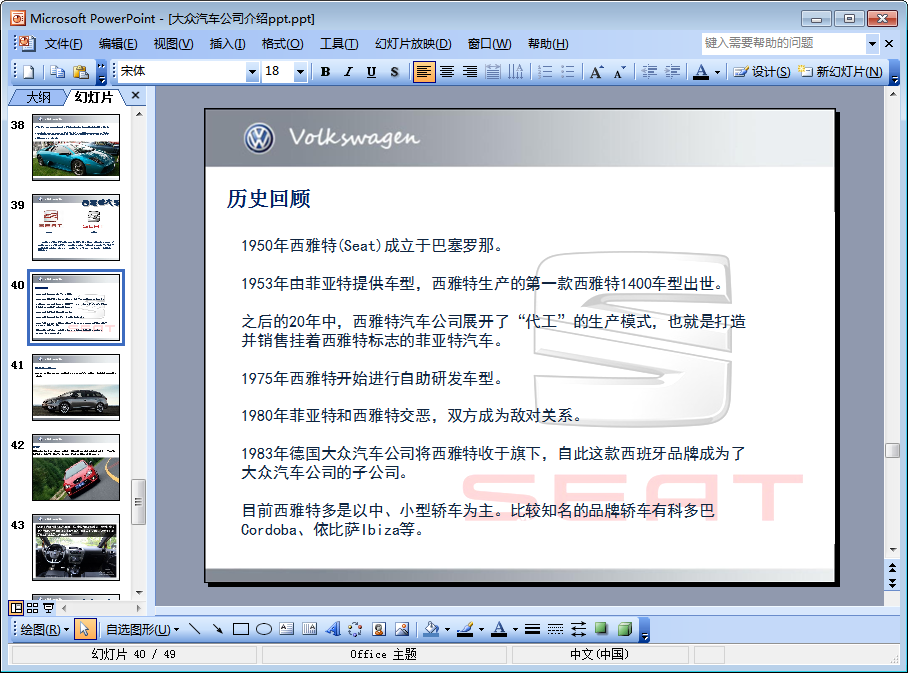Viewport: 908px width, 673px height.
Task: Toggle Bold formatting
Action: coord(325,72)
